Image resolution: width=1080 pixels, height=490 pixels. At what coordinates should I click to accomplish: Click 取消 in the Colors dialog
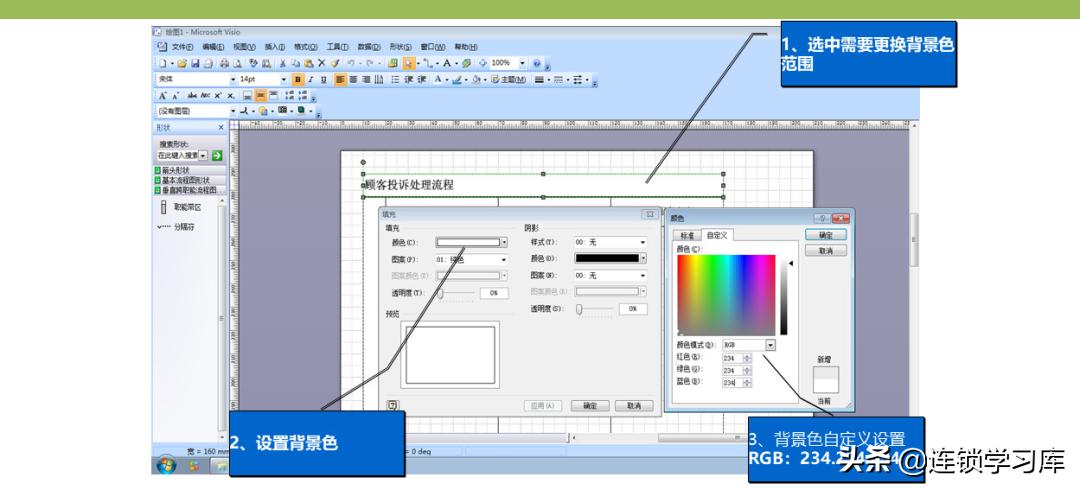pyautogui.click(x=826, y=251)
